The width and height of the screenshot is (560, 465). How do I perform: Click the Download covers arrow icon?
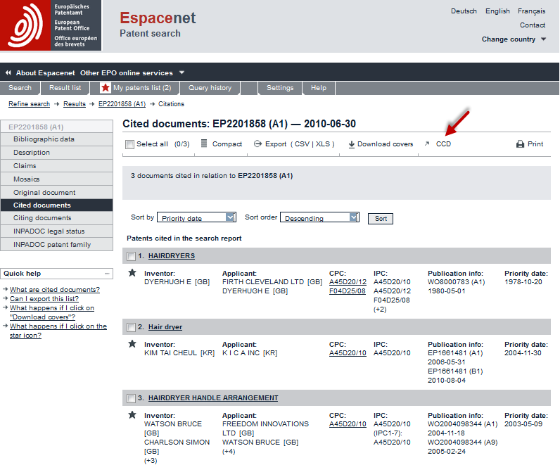351,144
